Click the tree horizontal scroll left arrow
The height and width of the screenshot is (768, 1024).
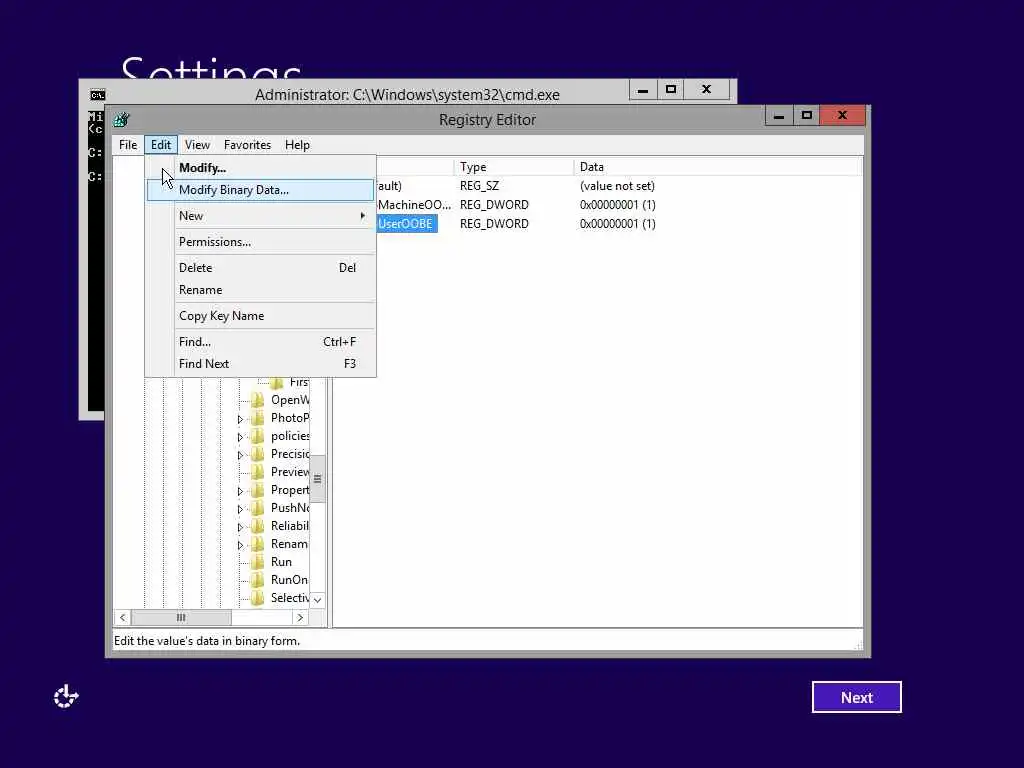tap(122, 617)
